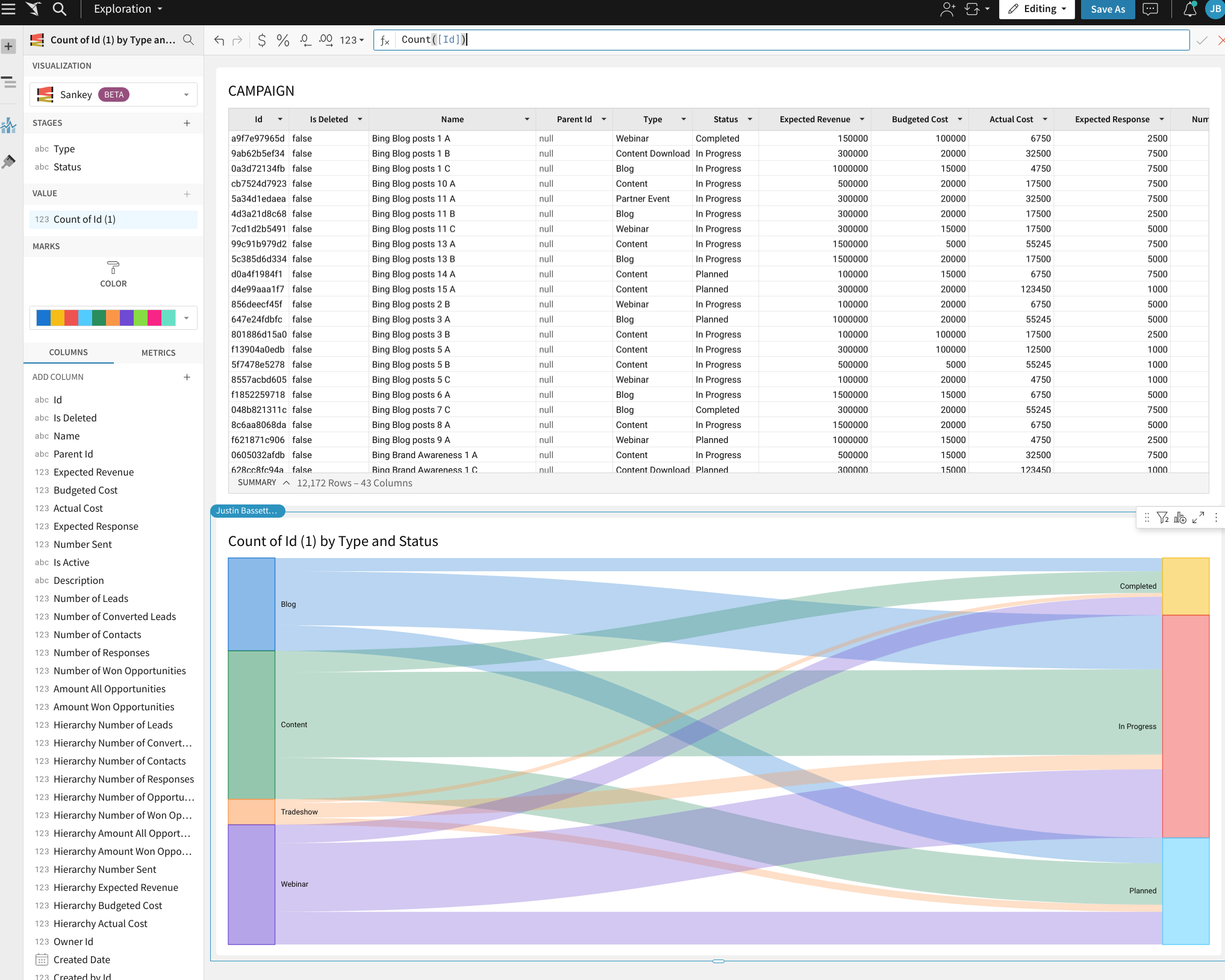
Task: Add a new stage with the plus button
Action: point(187,123)
